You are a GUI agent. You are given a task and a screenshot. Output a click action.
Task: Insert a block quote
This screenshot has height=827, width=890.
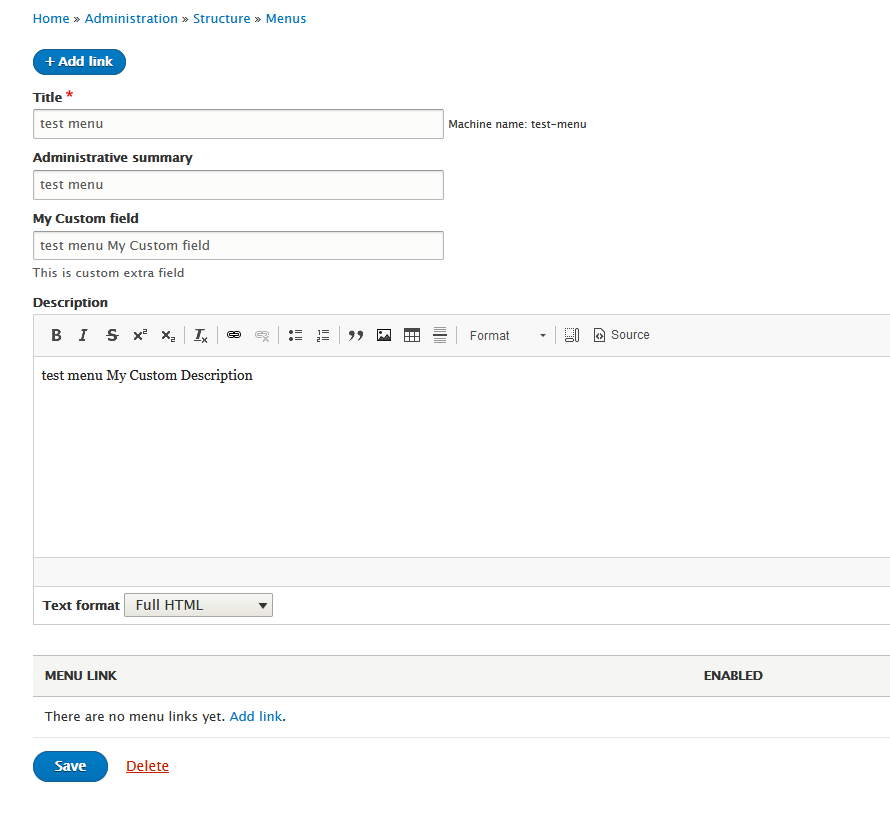(x=355, y=336)
